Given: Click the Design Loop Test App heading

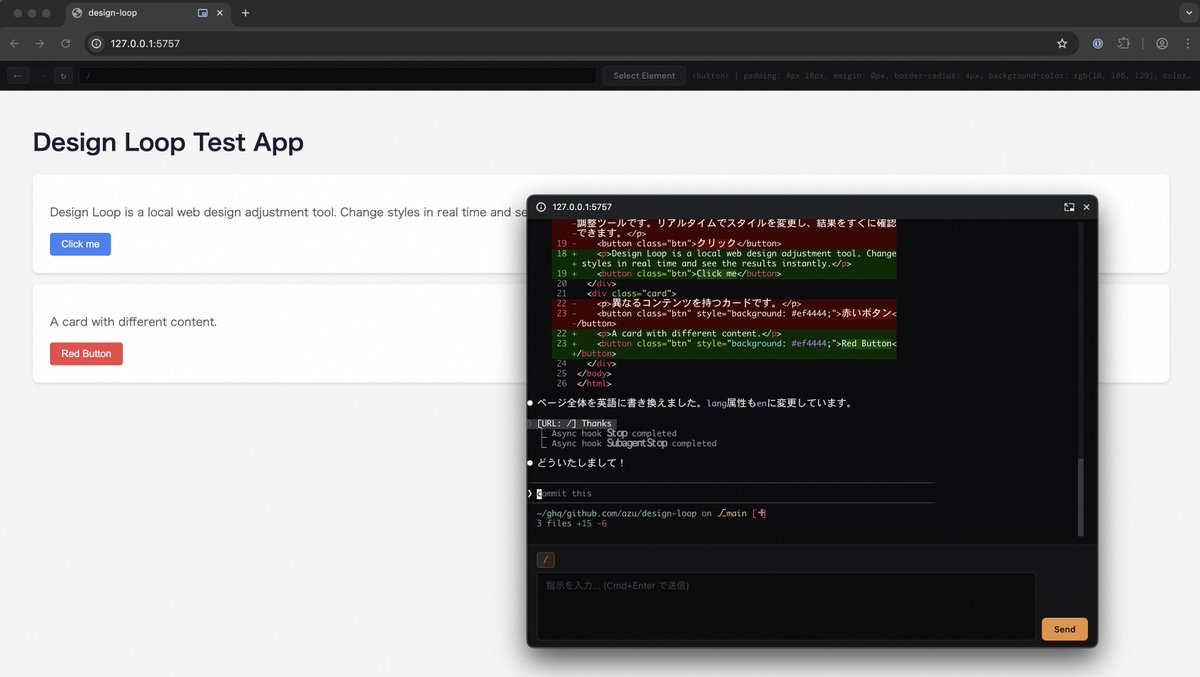Looking at the screenshot, I should 168,142.
